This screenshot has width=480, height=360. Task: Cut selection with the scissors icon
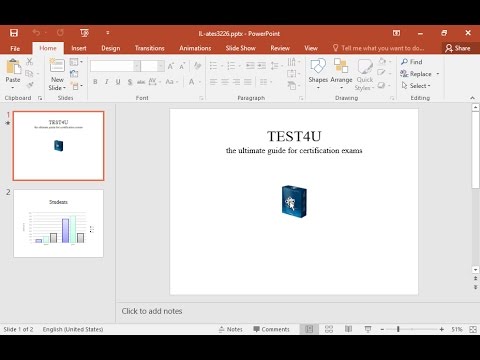point(30,62)
